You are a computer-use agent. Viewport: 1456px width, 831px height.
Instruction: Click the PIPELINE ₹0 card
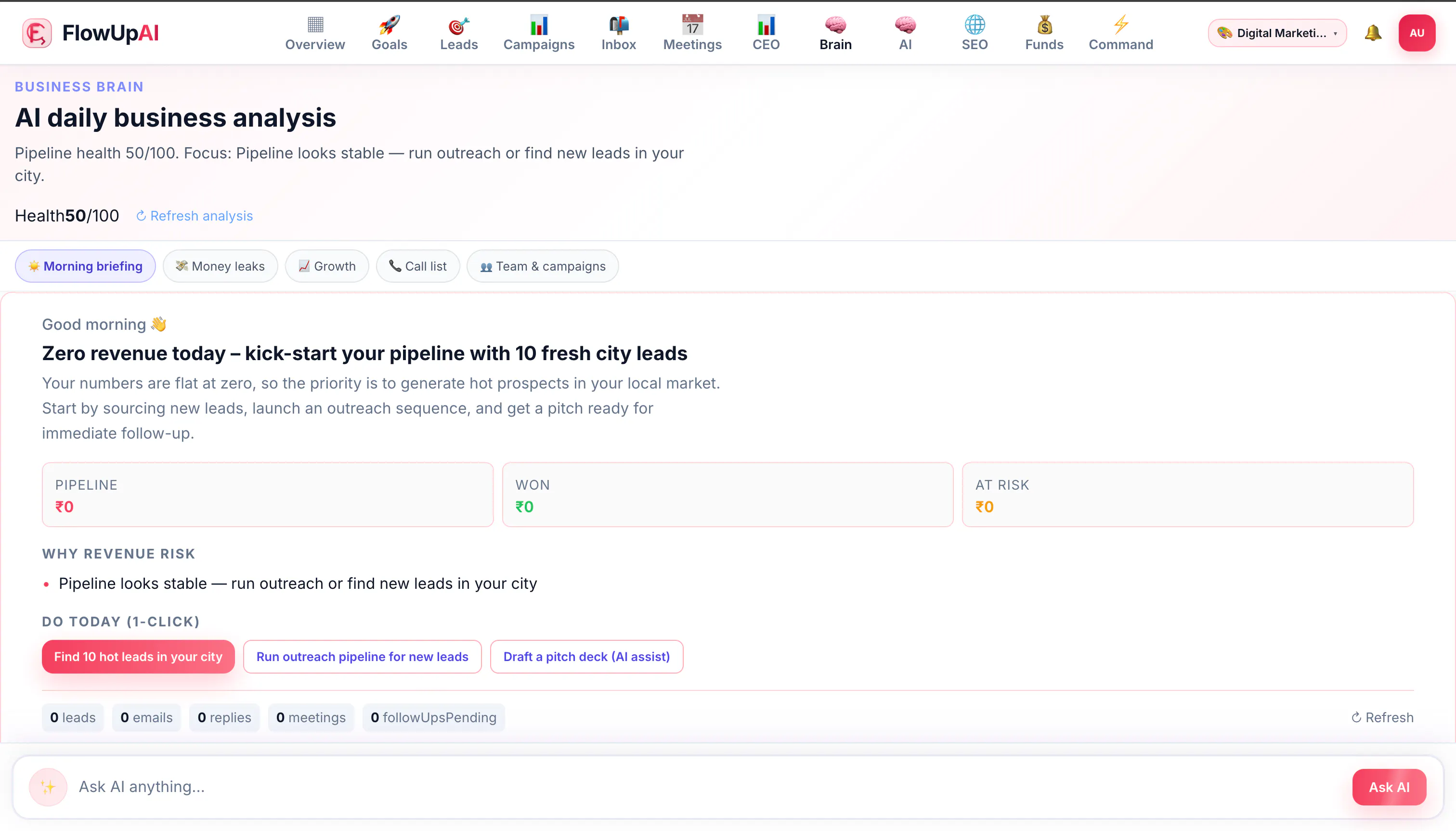[268, 494]
